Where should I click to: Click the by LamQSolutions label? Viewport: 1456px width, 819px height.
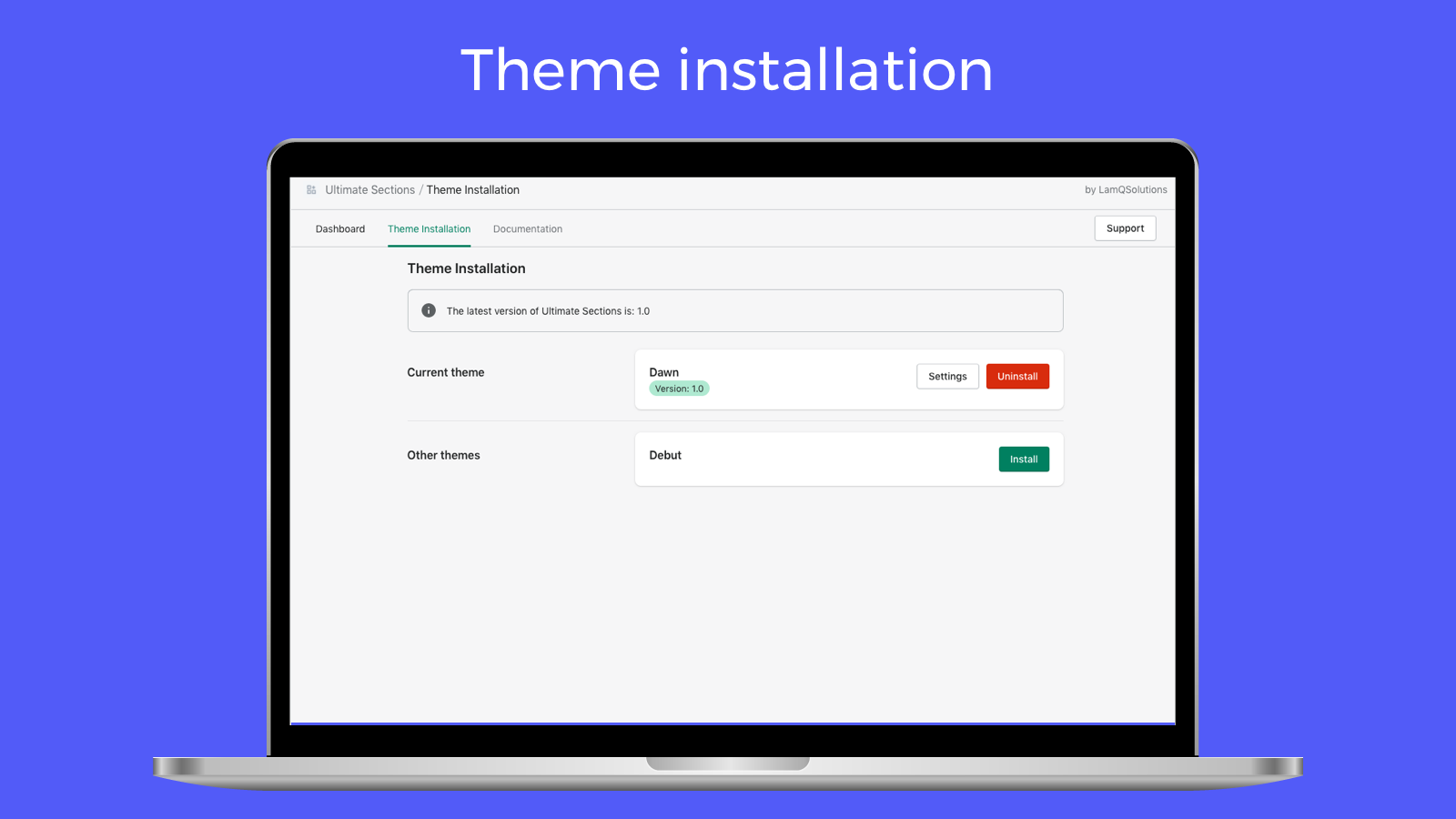[x=1126, y=189]
